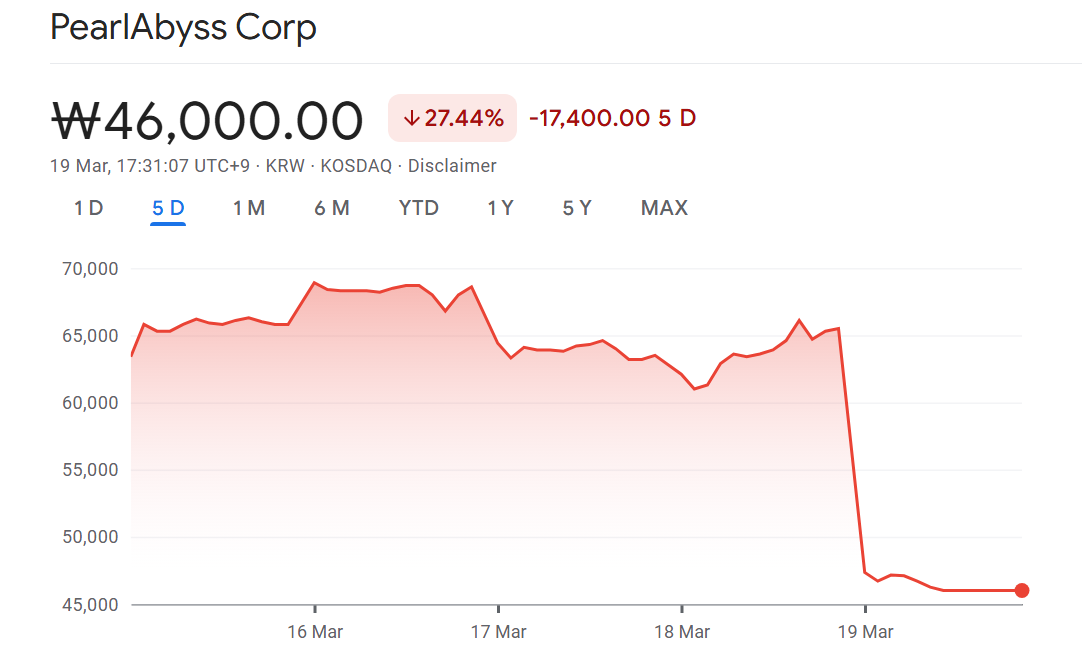Switch to the 1 D time range
Image resolution: width=1082 pixels, height=669 pixels.
pyautogui.click(x=88, y=208)
